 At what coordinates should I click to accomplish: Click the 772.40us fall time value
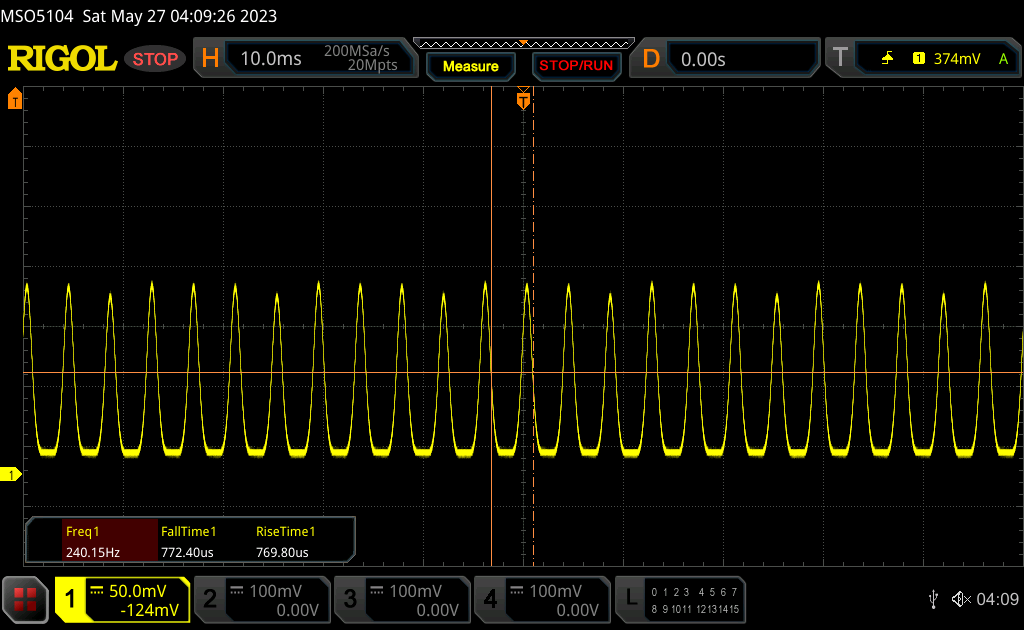pos(187,552)
